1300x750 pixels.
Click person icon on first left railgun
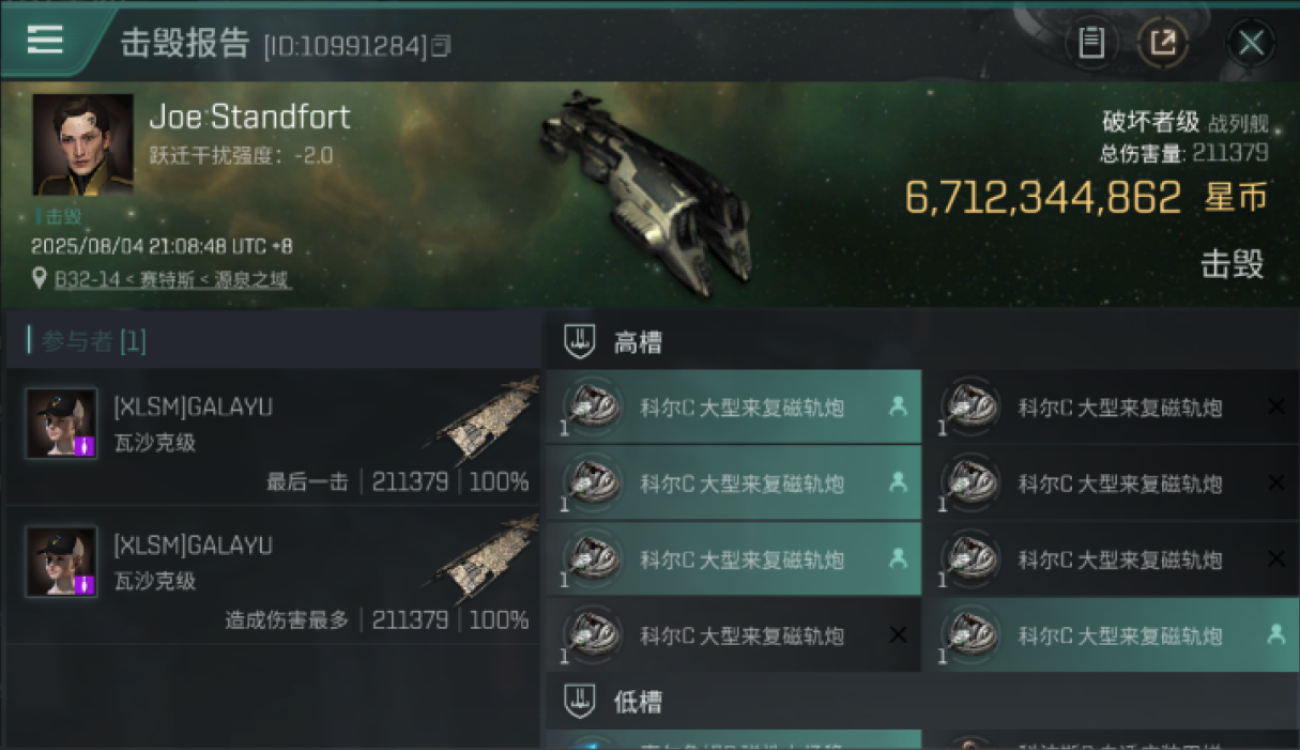click(898, 406)
